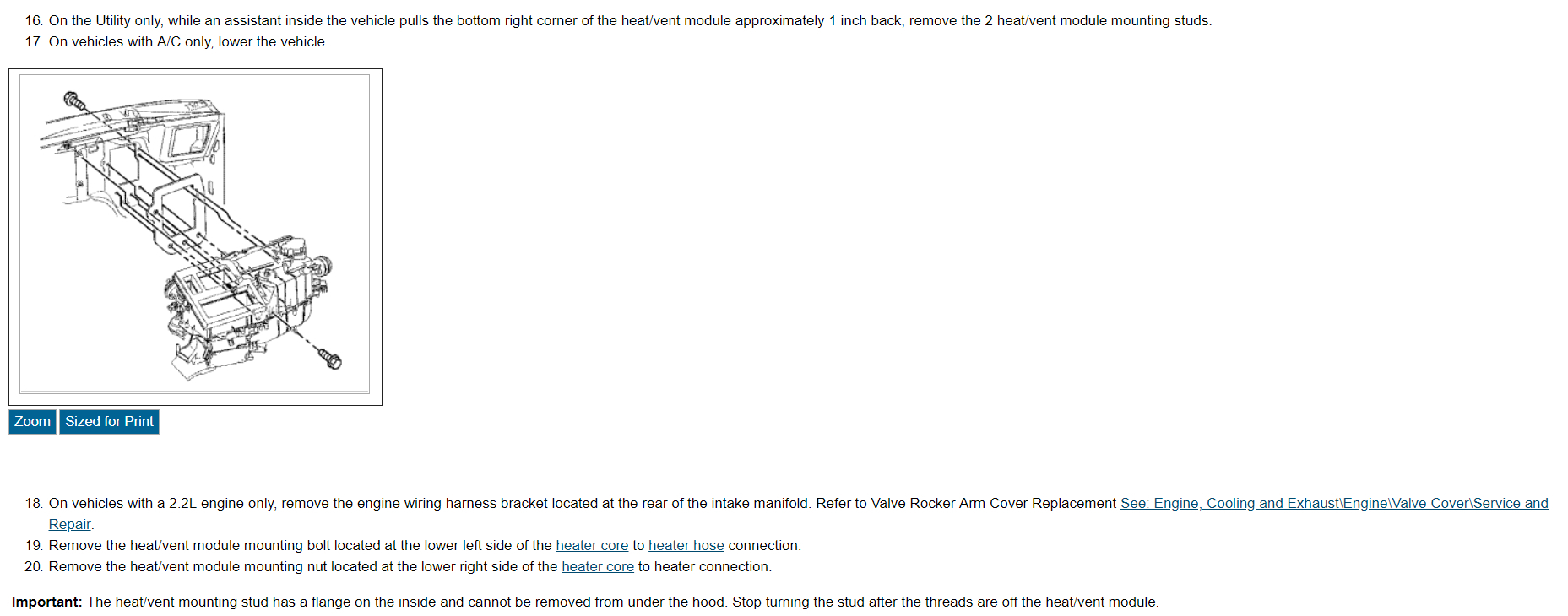Click step 17 about lowering the vehicle
This screenshot has width=1568, height=616.
(x=187, y=41)
